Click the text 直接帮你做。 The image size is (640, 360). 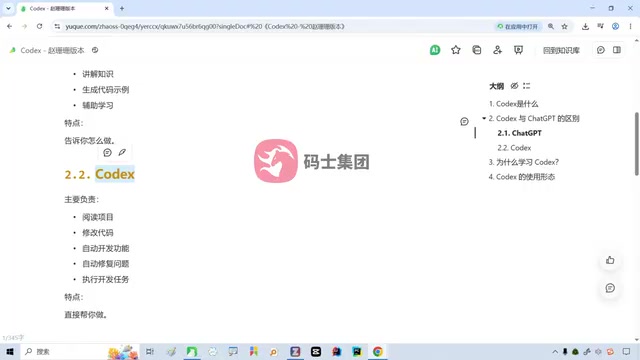86,315
